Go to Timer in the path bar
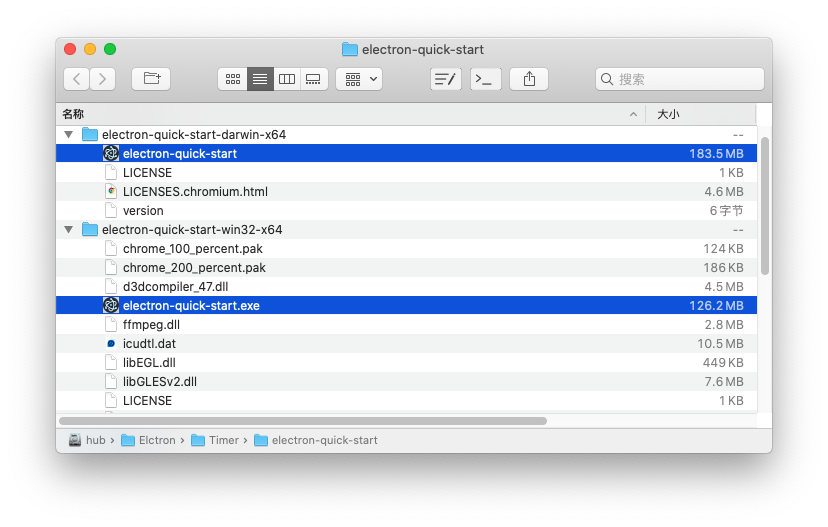 tap(223, 440)
